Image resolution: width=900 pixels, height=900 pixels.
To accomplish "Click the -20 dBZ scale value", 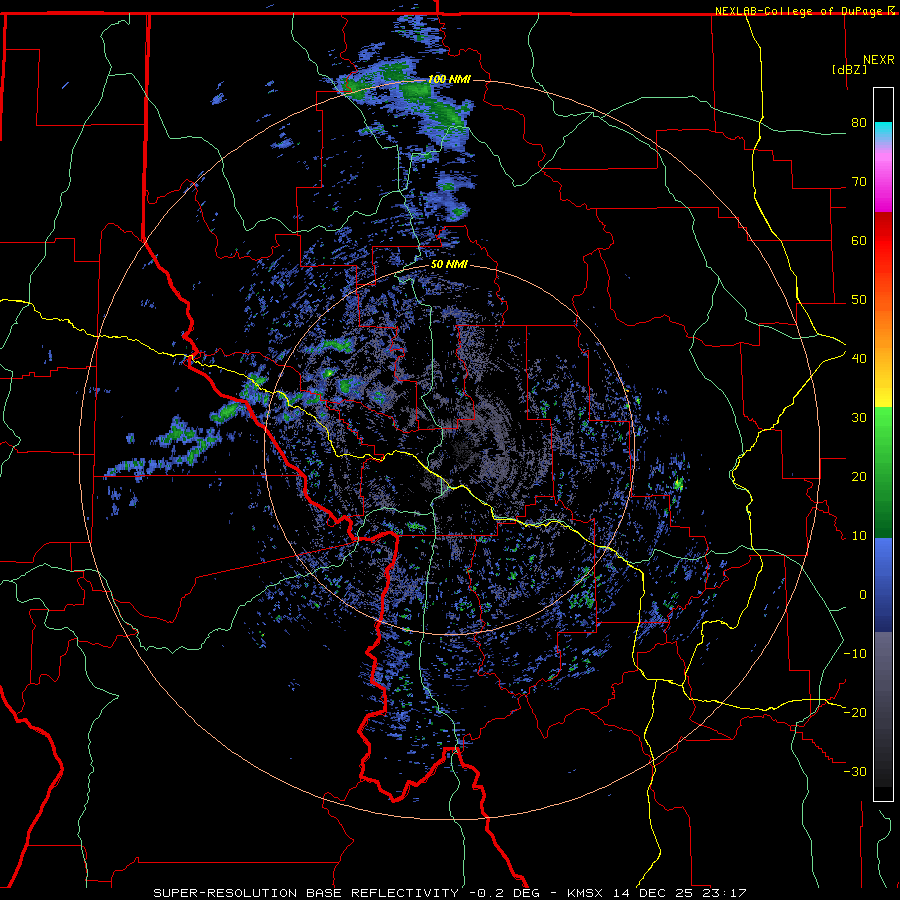I will click(855, 712).
